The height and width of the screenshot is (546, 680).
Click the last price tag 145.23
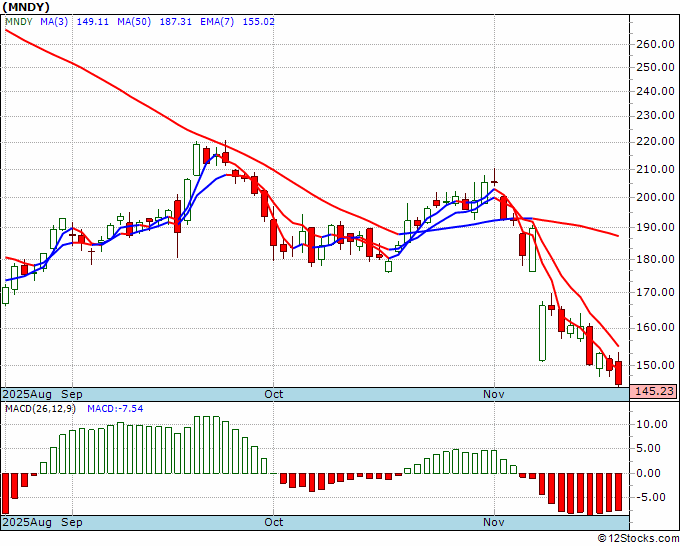click(x=654, y=391)
